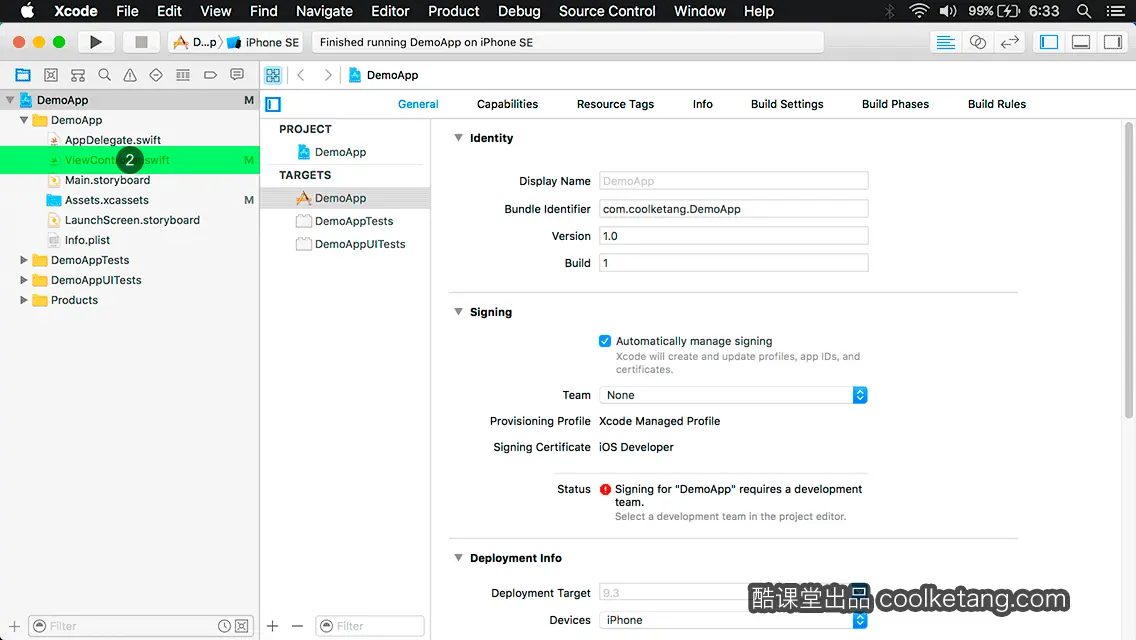
Task: Stop the running scheme
Action: (141, 42)
